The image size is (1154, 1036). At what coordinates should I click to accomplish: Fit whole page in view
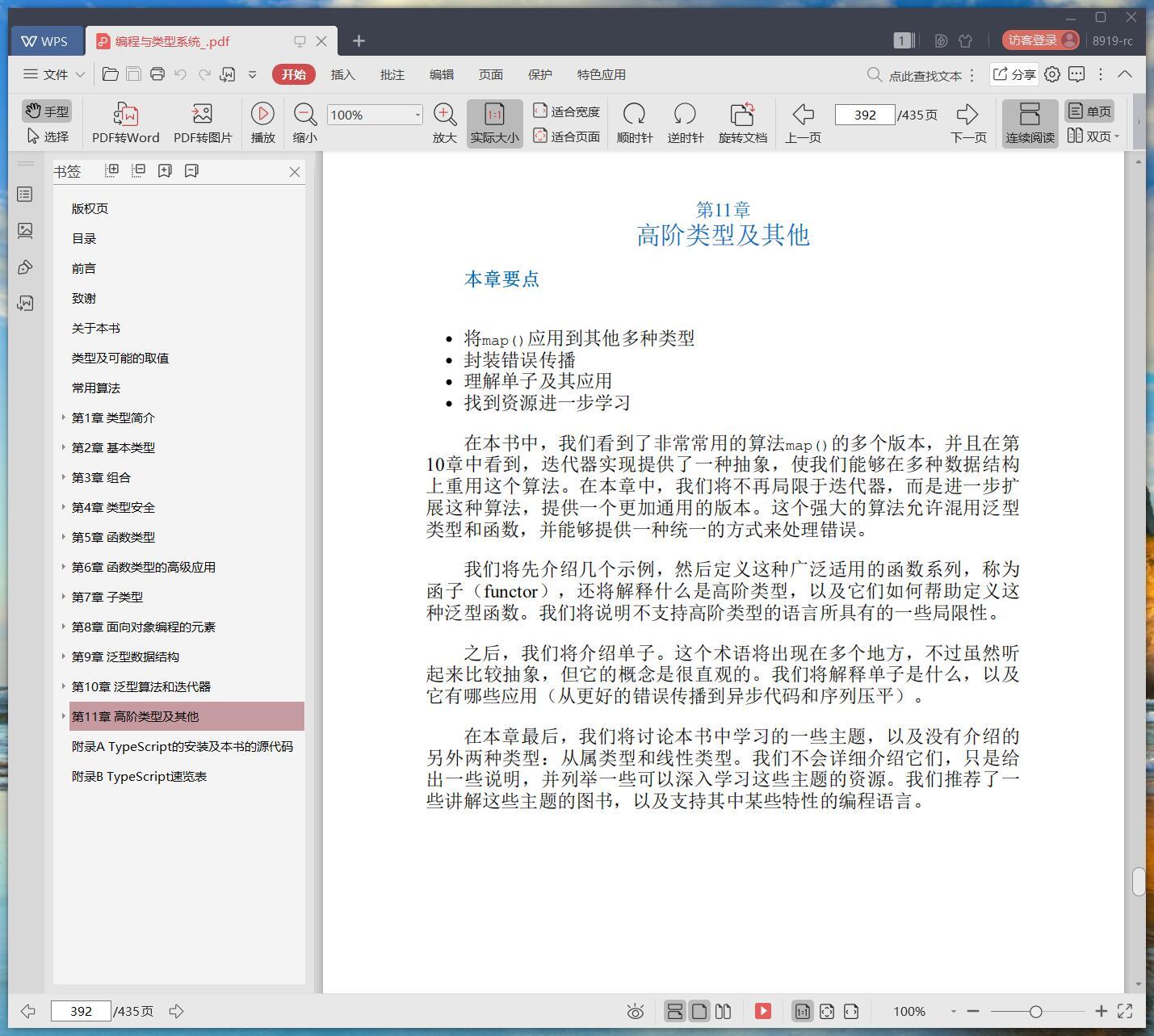[x=566, y=136]
